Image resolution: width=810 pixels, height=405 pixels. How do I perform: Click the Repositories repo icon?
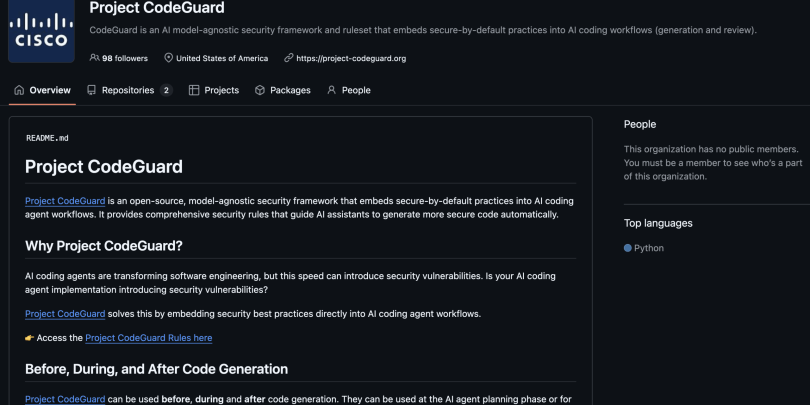coord(92,90)
